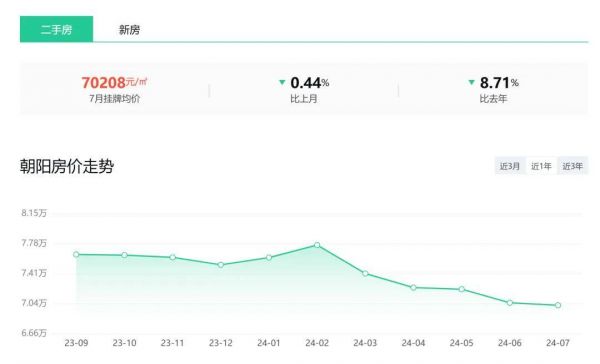Screen dimensions: 600x364
Task: Select the 近3月 time range
Action: (510, 166)
